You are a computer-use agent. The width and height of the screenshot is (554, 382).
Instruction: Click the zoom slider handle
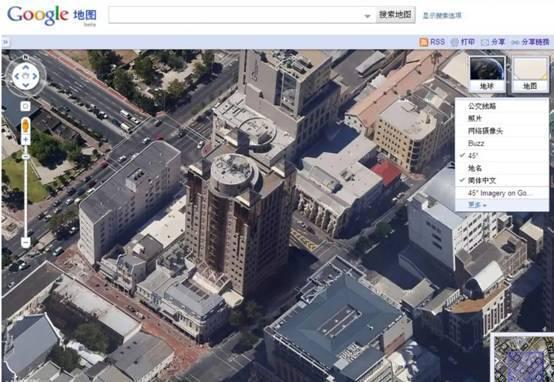pos(25,157)
